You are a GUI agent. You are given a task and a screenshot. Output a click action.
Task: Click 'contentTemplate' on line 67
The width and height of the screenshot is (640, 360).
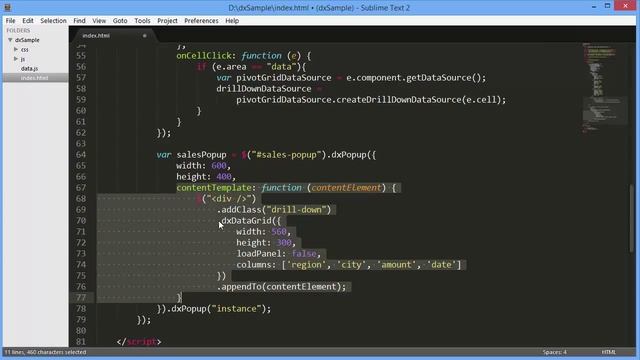coord(214,188)
